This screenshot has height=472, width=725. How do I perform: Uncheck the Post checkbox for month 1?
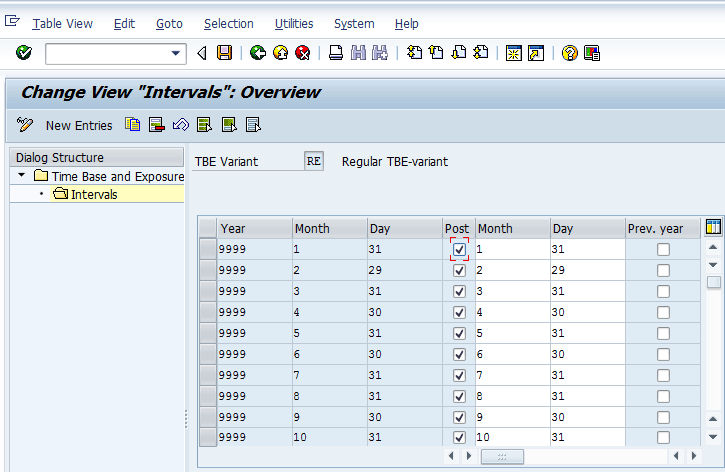pyautogui.click(x=459, y=249)
